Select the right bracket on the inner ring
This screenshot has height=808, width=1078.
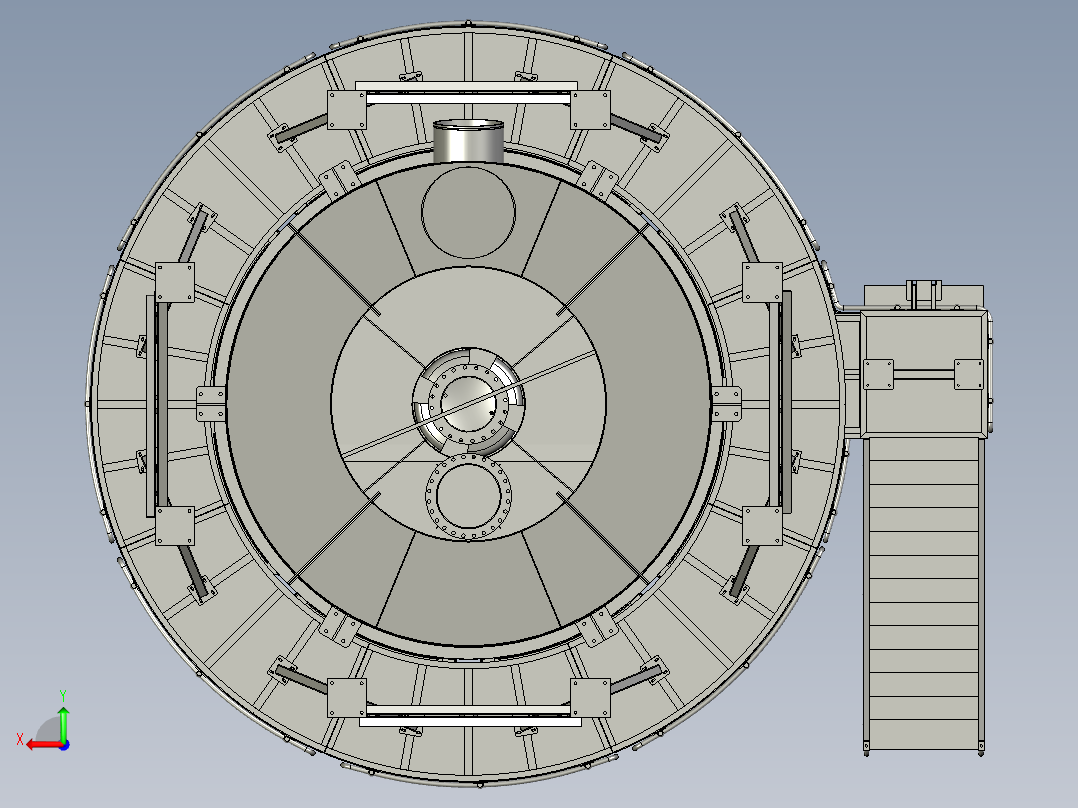tap(727, 404)
